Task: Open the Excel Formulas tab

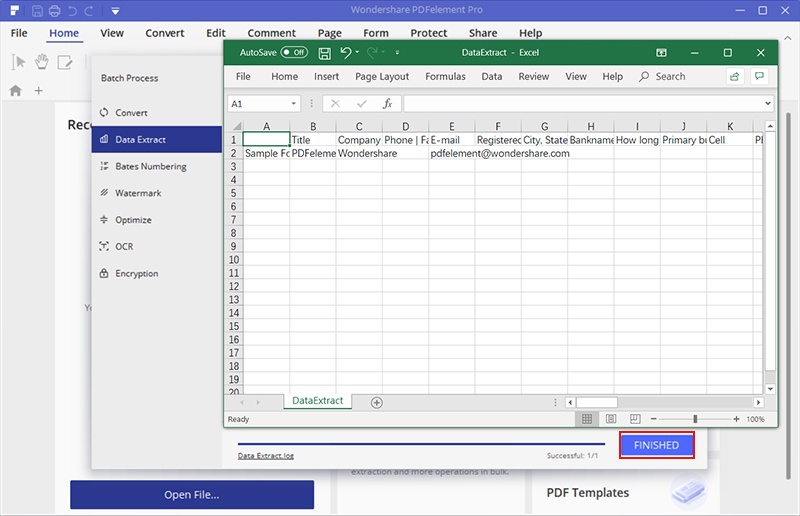Action: [x=445, y=77]
